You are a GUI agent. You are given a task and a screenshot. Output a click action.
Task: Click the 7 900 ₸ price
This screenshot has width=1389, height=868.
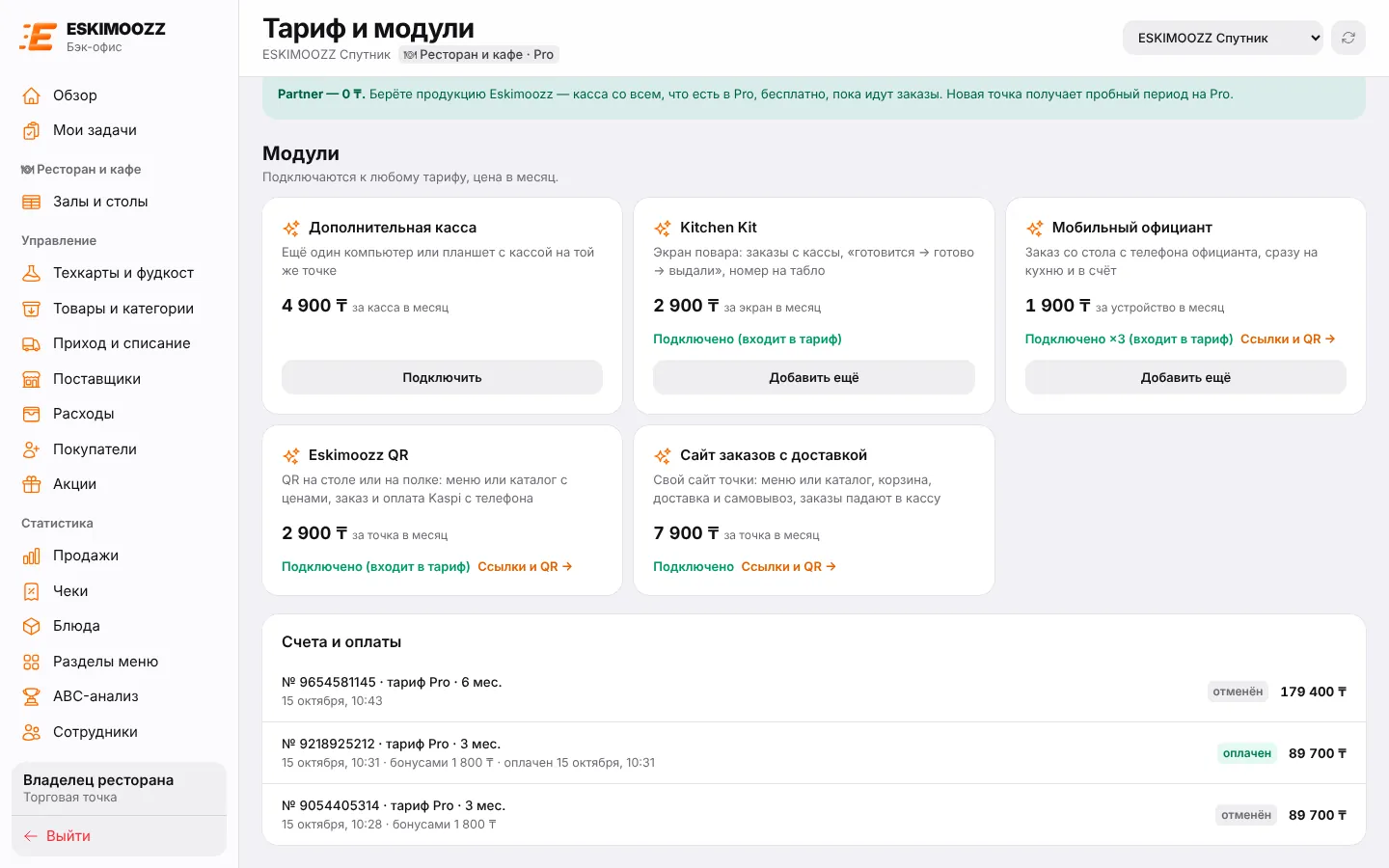(687, 533)
